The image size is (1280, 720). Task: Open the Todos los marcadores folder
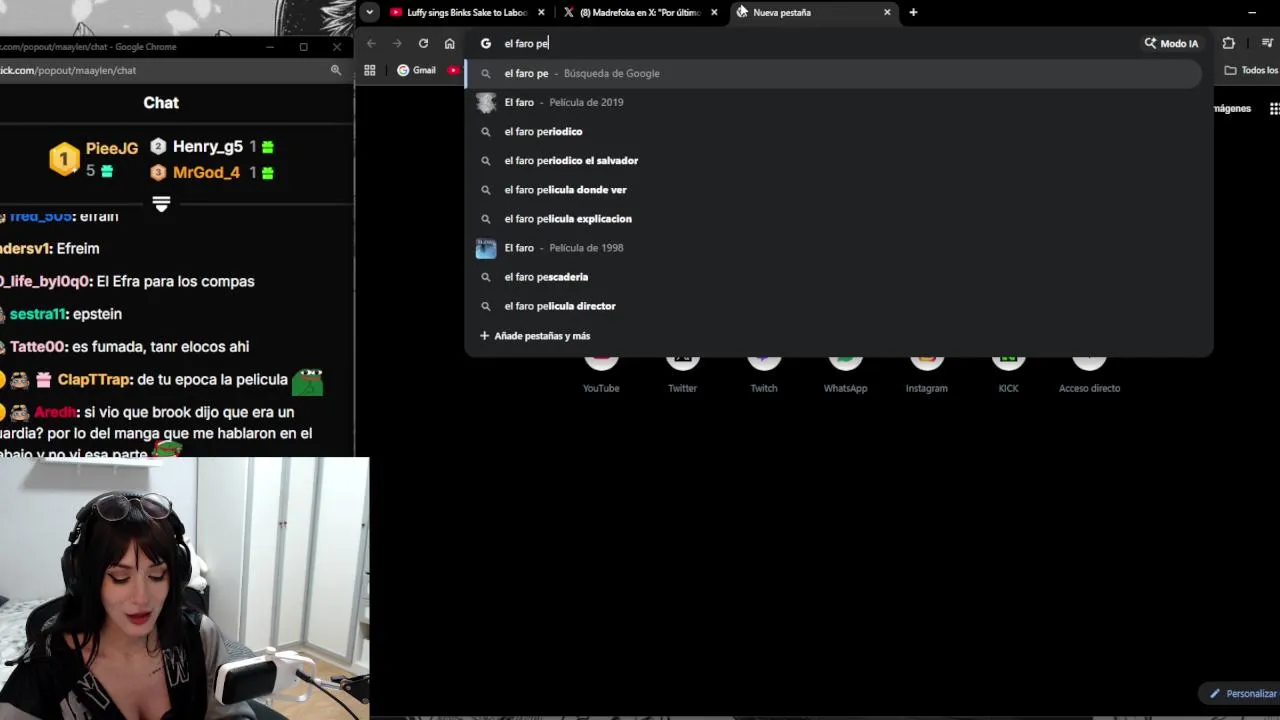click(x=1251, y=70)
